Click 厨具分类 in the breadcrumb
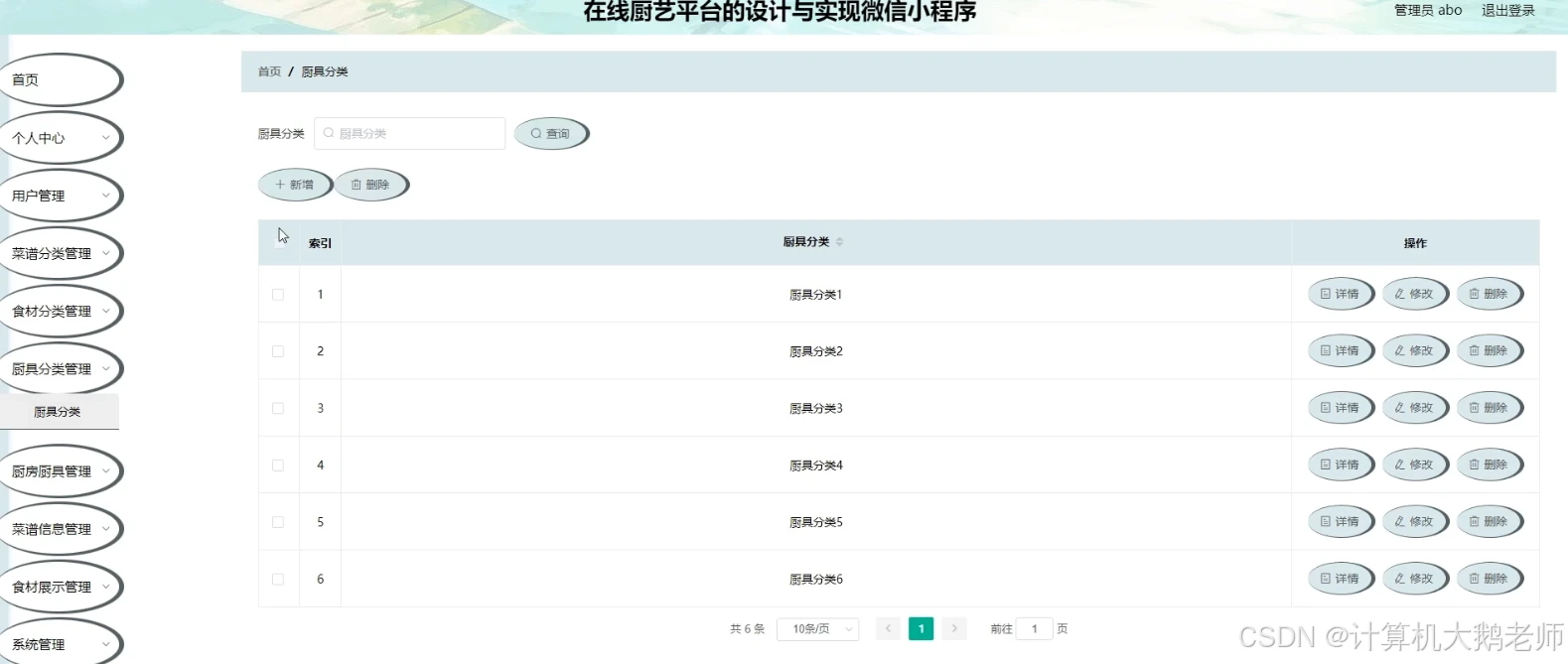This screenshot has height=664, width=1568. pos(325,71)
